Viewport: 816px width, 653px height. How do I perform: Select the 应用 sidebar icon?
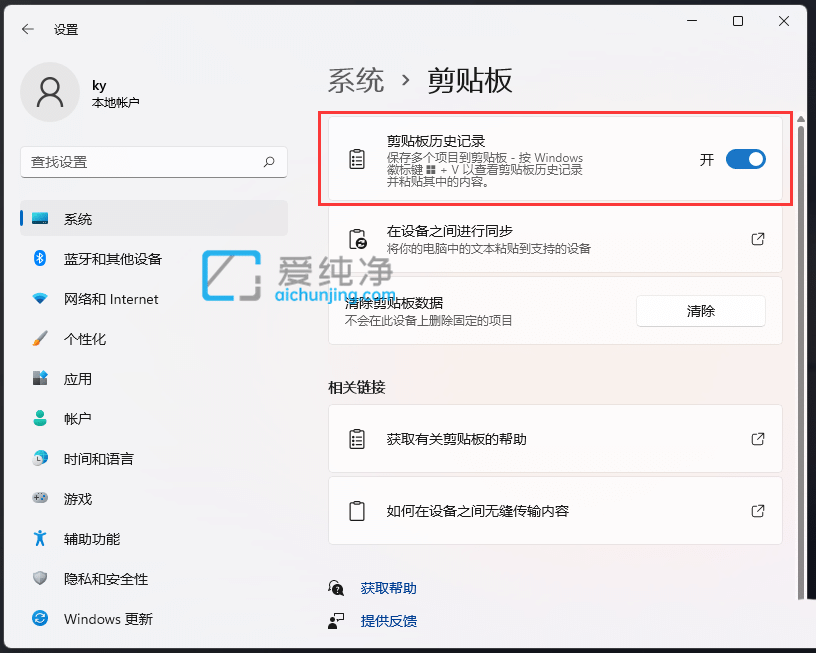39,378
